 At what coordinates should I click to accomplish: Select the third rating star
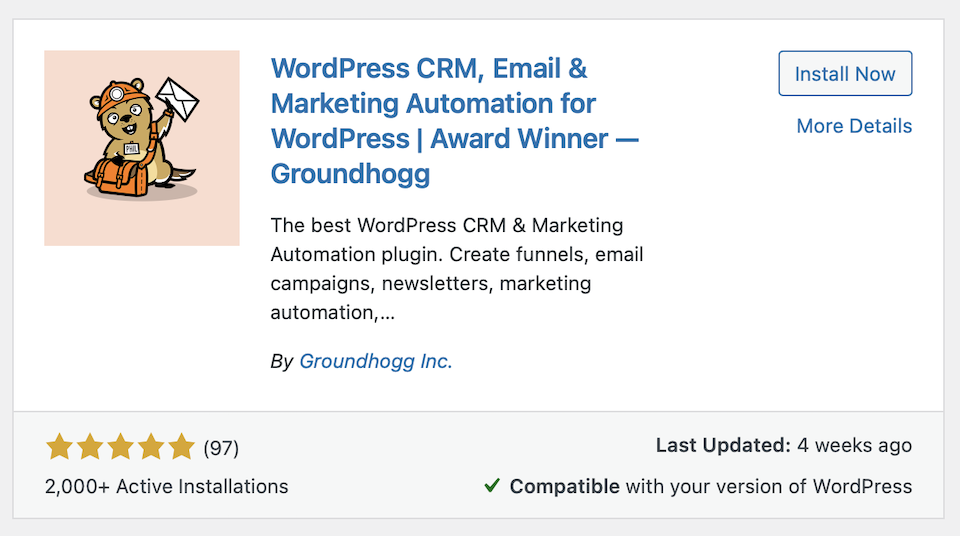pyautogui.click(x=120, y=447)
